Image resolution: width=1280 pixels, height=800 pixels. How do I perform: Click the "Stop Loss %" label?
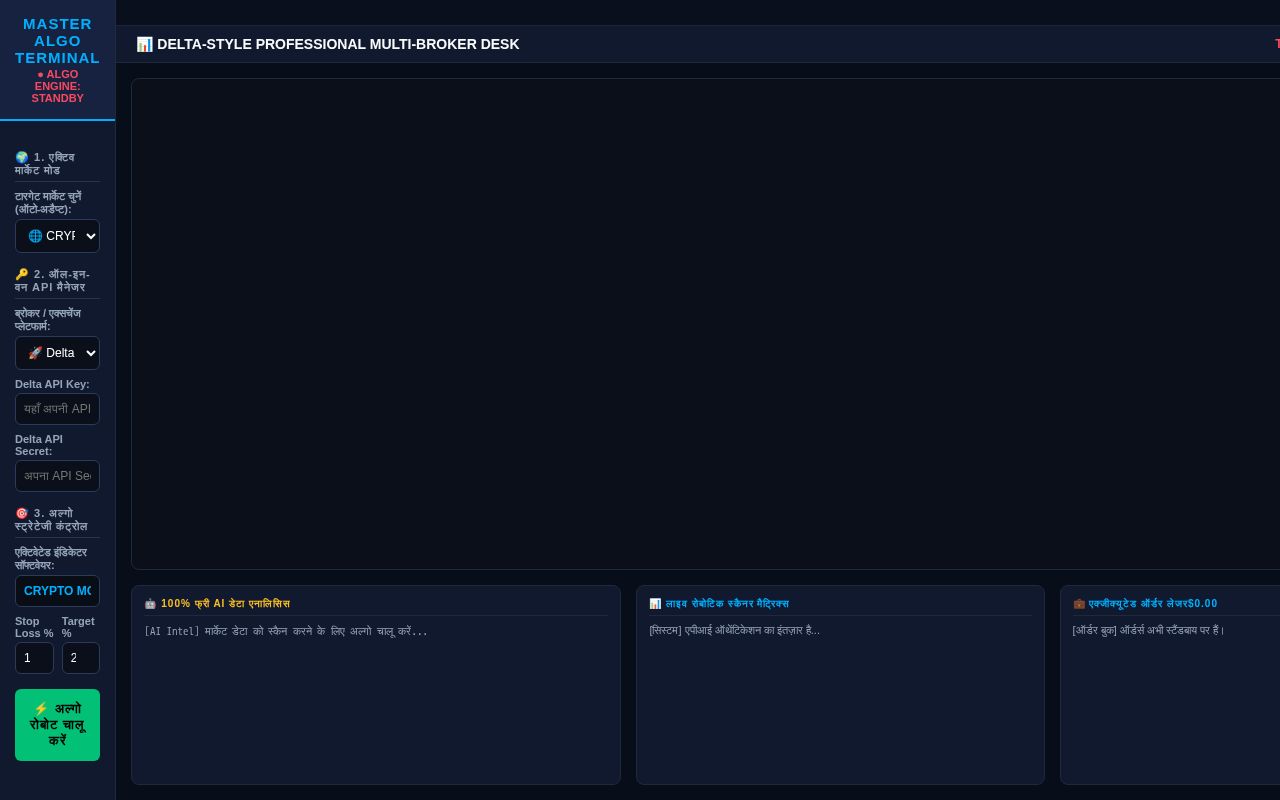click(x=34, y=627)
